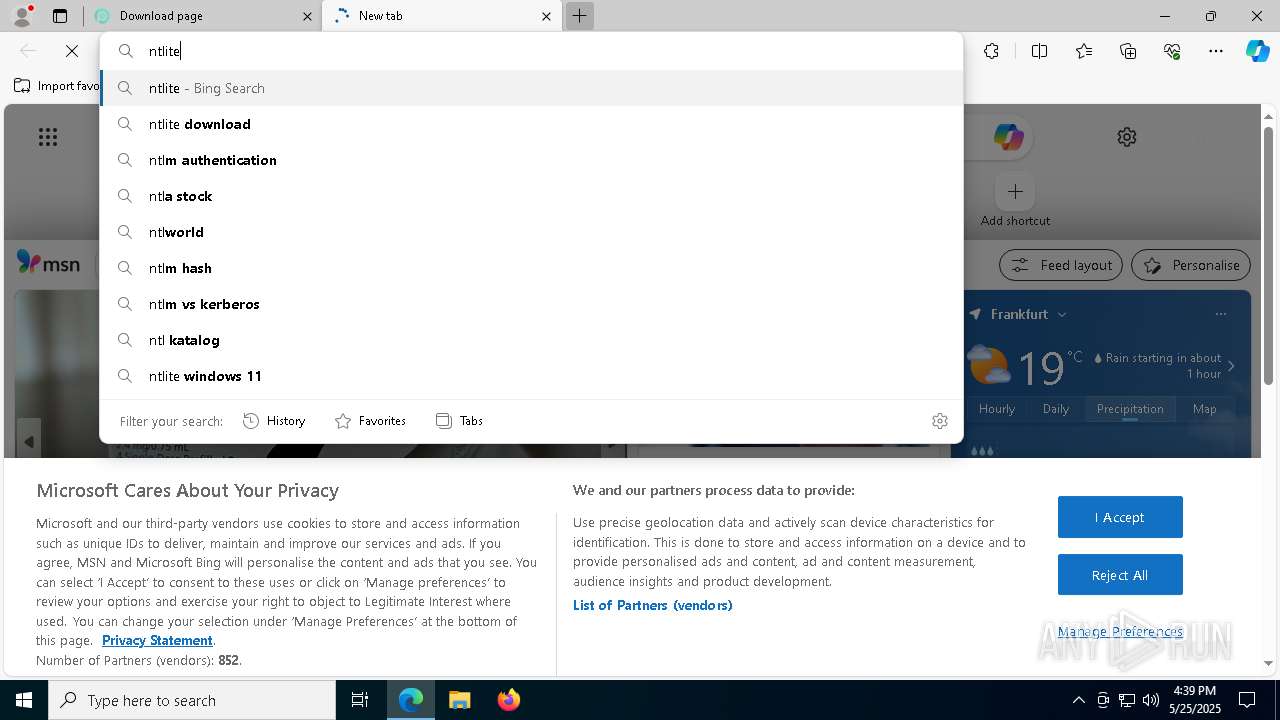Open the tab actions menu icon
The width and height of the screenshot is (1280, 720).
60,16
